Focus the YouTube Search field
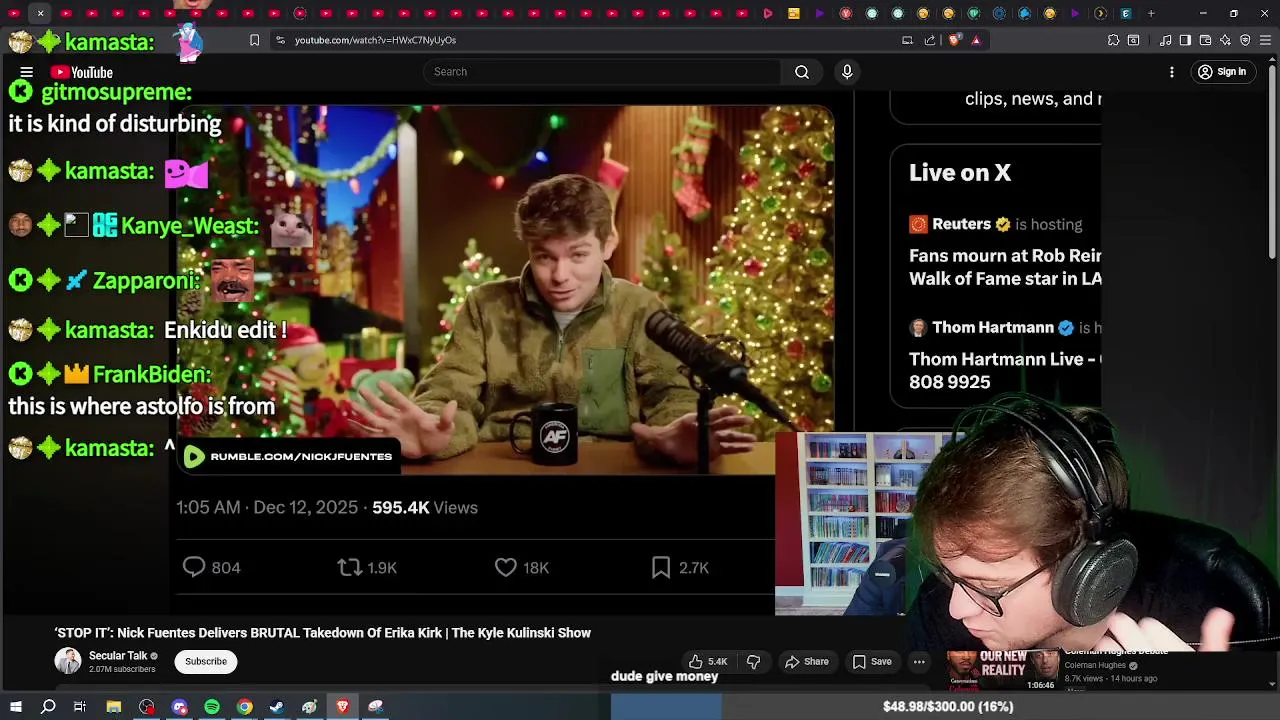The height and width of the screenshot is (720, 1280). [602, 72]
